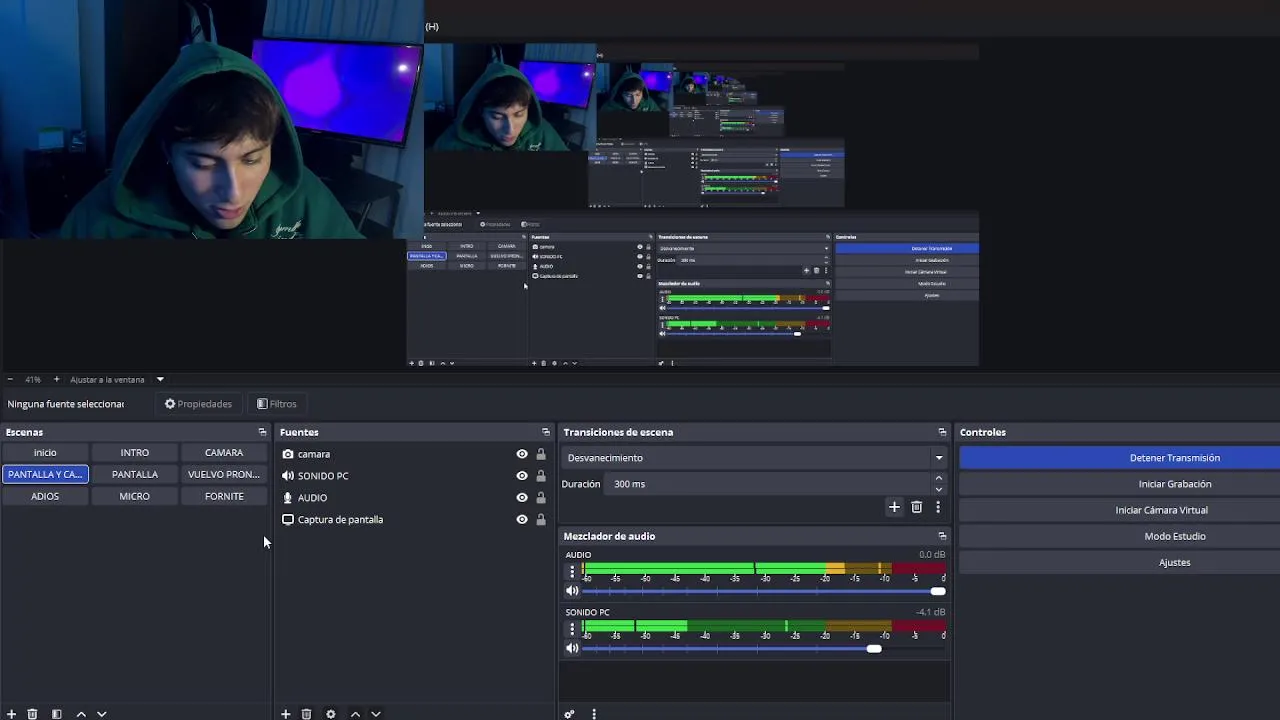Open AUDIO channel three-dots options
The image size is (1280, 720).
pos(572,572)
